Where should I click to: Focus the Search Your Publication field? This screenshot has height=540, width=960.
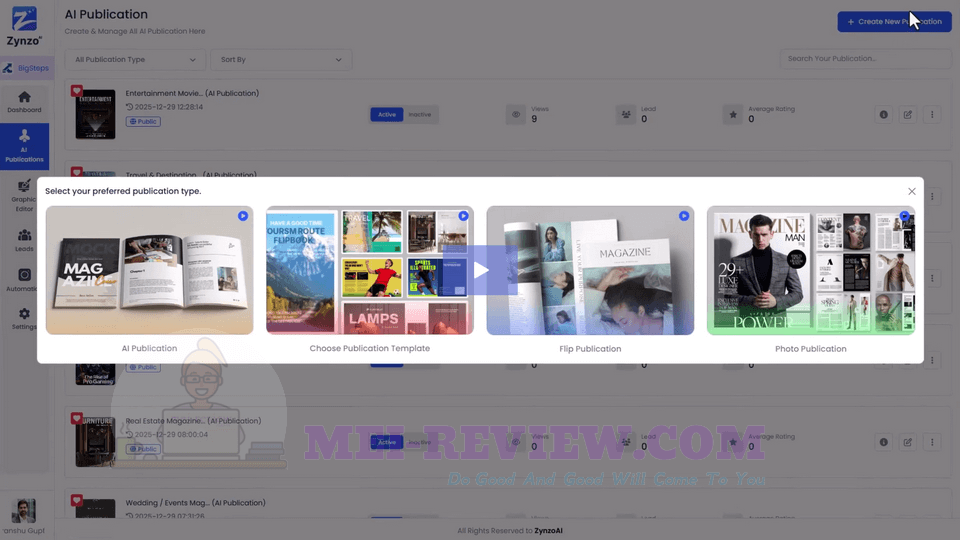[x=865, y=59]
